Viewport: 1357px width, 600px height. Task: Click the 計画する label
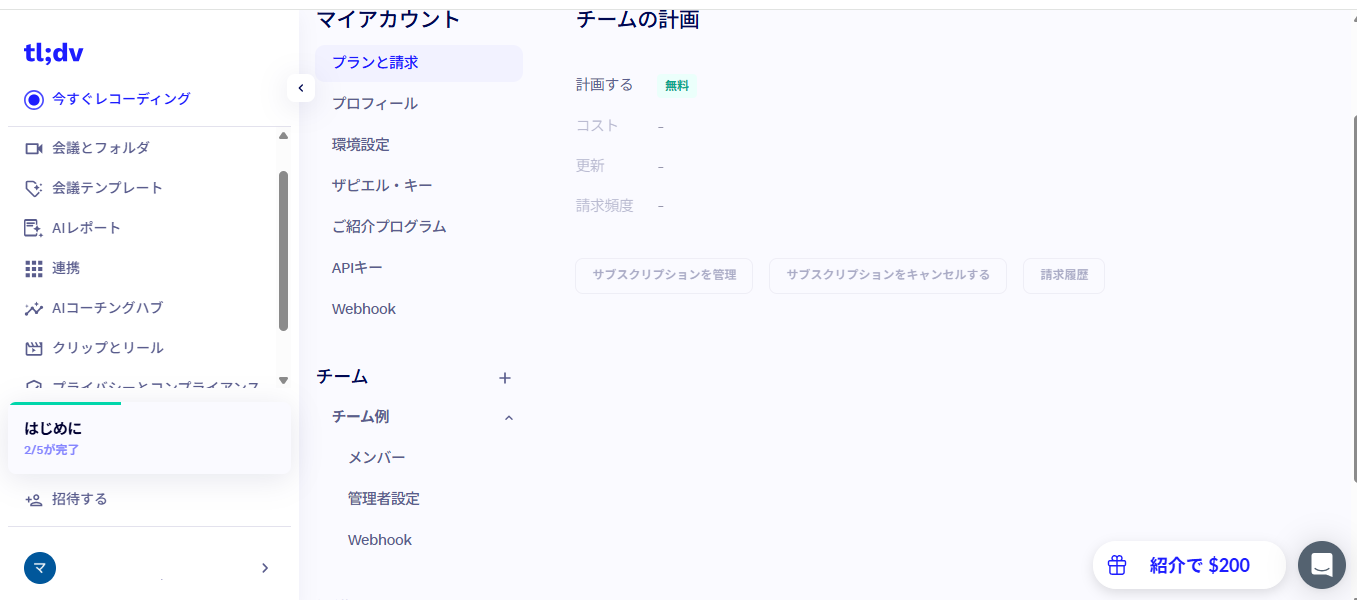[x=604, y=85]
